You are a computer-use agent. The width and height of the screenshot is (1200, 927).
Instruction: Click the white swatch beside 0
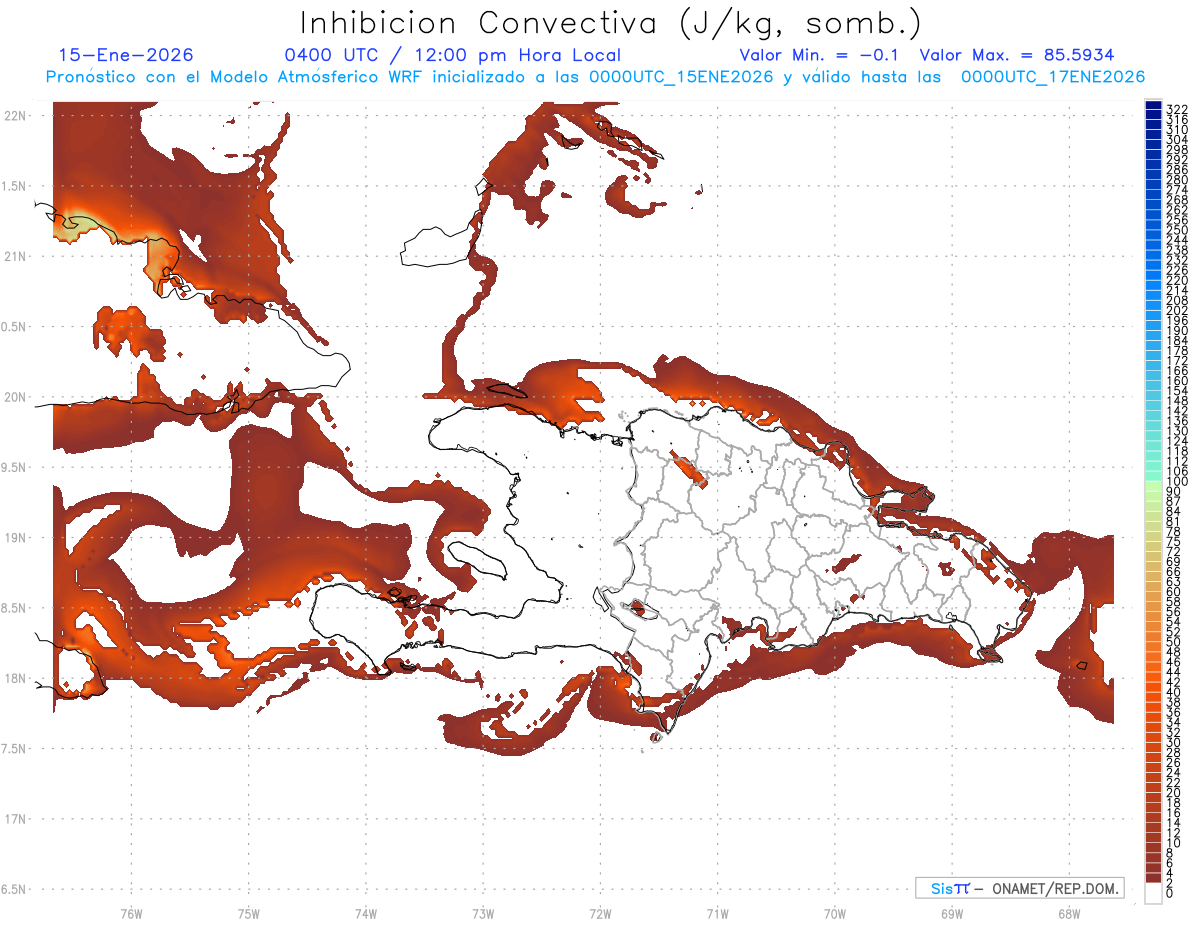click(1153, 894)
